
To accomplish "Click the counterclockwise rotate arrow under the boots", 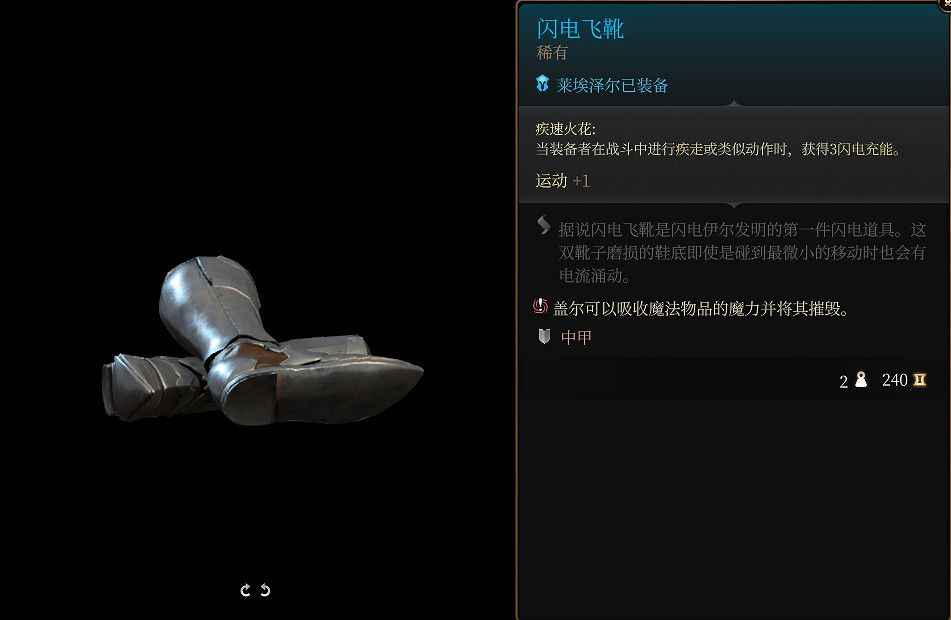I will coord(265,590).
